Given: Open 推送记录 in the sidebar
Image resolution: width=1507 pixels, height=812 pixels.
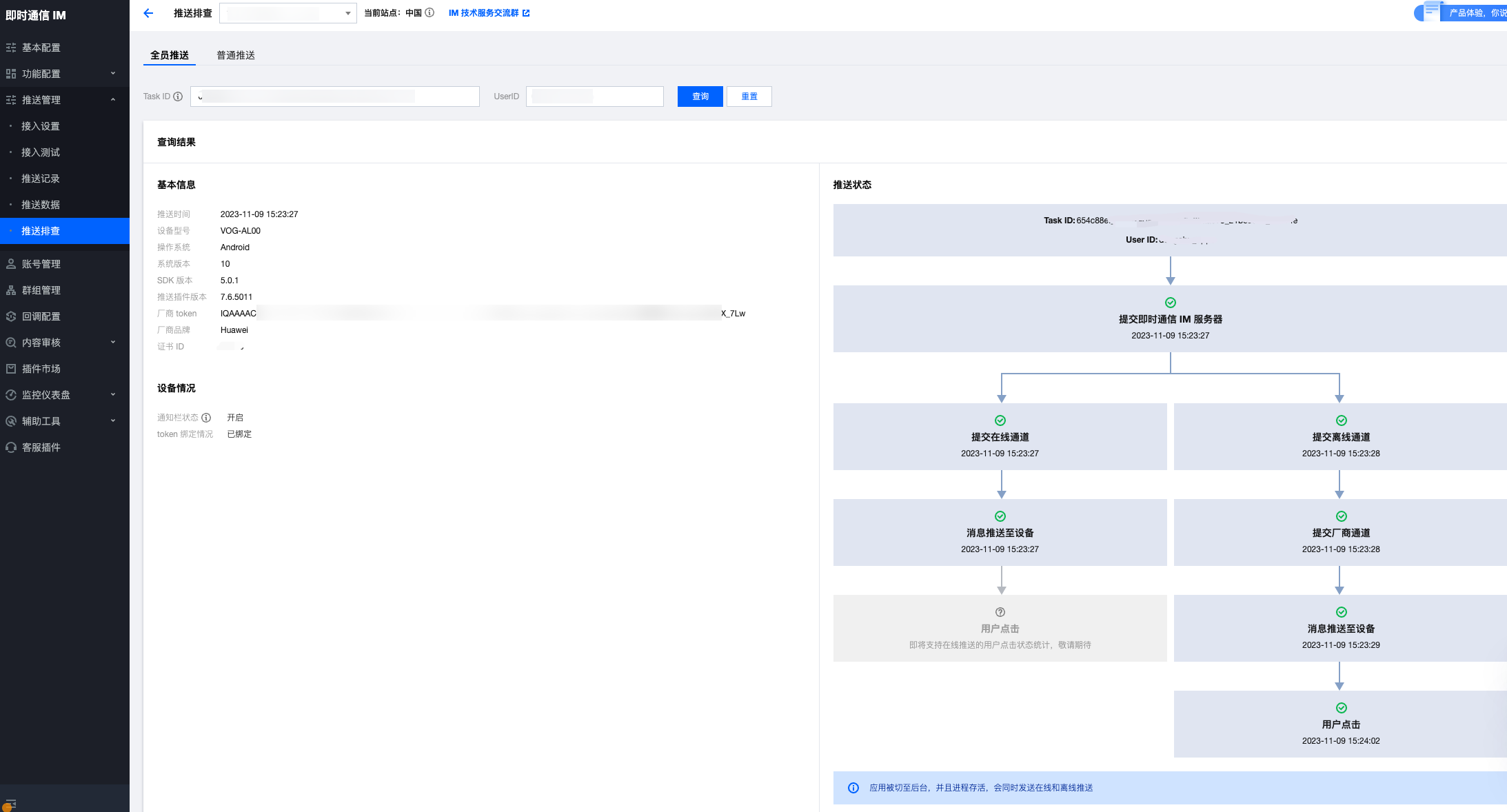Looking at the screenshot, I should (x=41, y=179).
